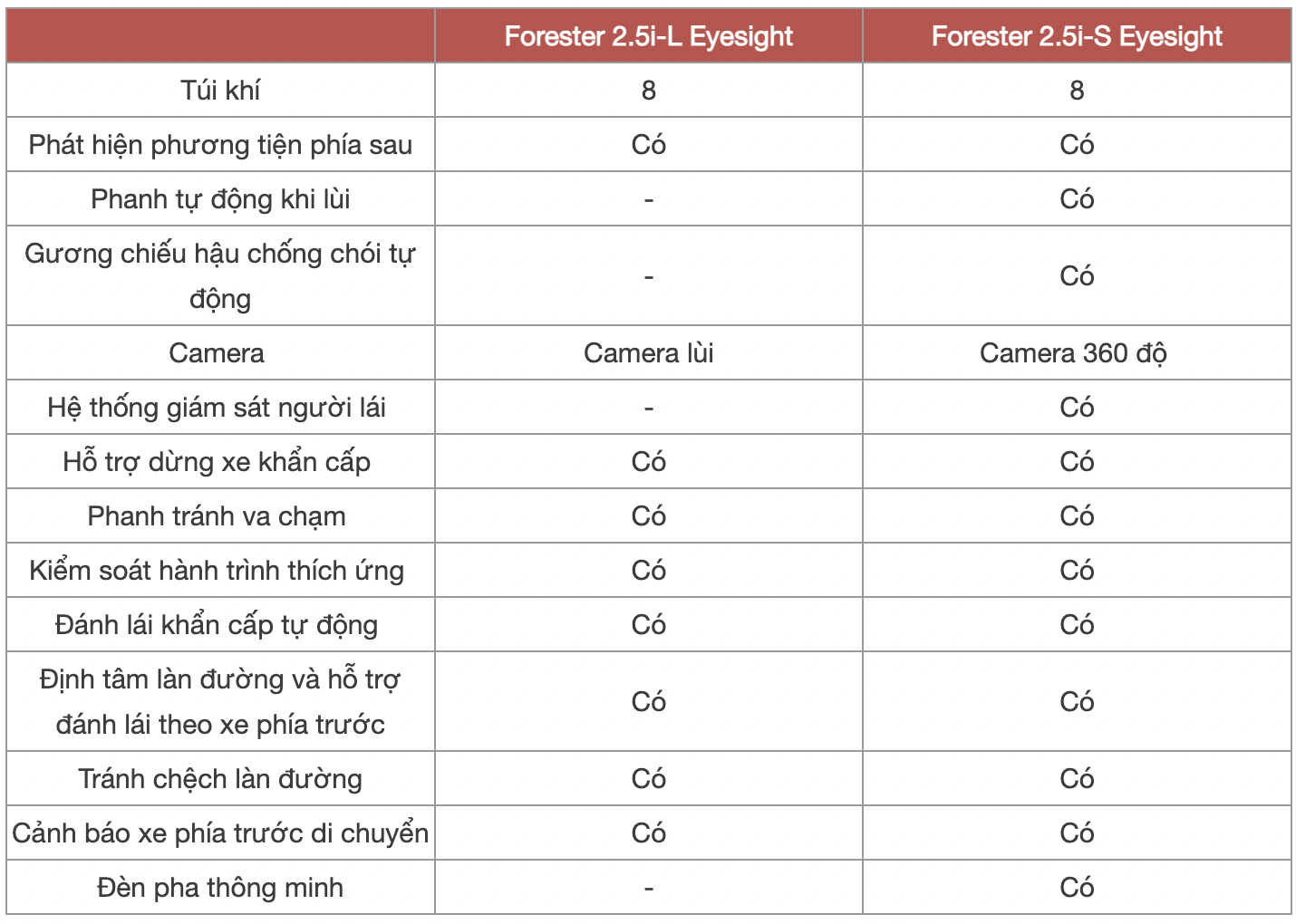This screenshot has height=924, width=1296.
Task: Click Phát hiện phương tiện phía sau label
Action: point(220,145)
